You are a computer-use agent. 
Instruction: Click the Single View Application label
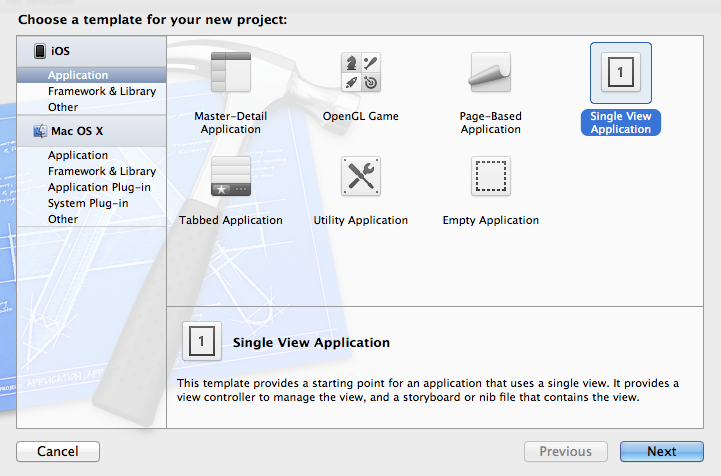coord(620,123)
